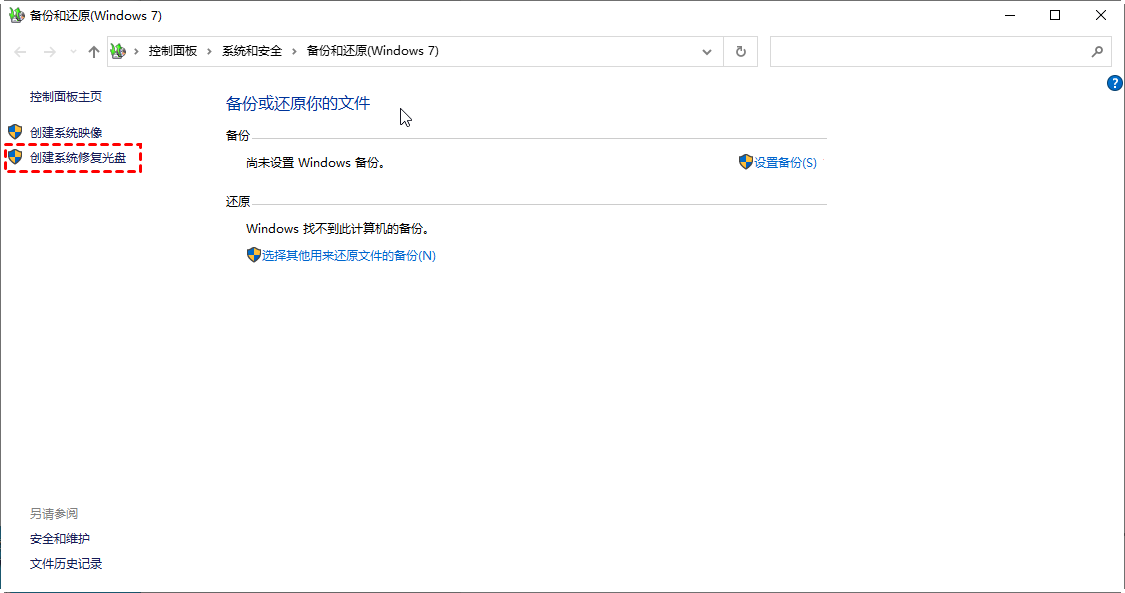Click the 设置备份(S) link
The width and height of the screenshot is (1125, 593).
pos(785,163)
